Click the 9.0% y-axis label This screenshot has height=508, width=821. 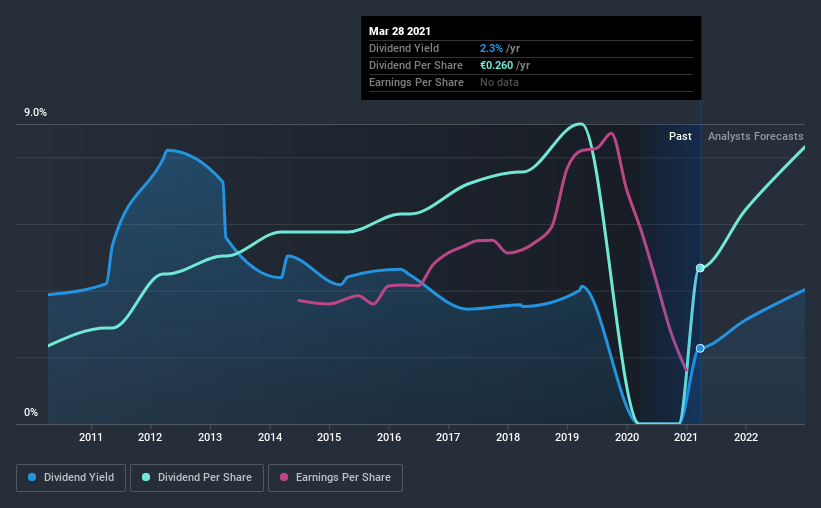(35, 113)
